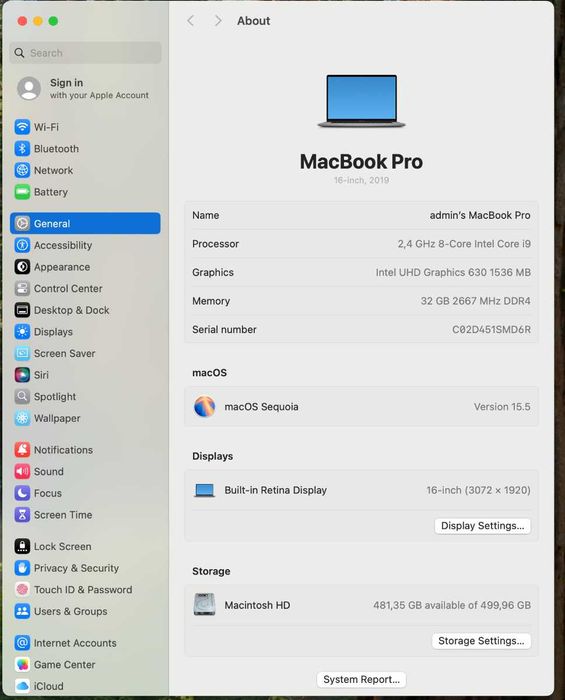This screenshot has width=565, height=700.
Task: Open the Desktop & Dock icon
Action: (x=22, y=310)
